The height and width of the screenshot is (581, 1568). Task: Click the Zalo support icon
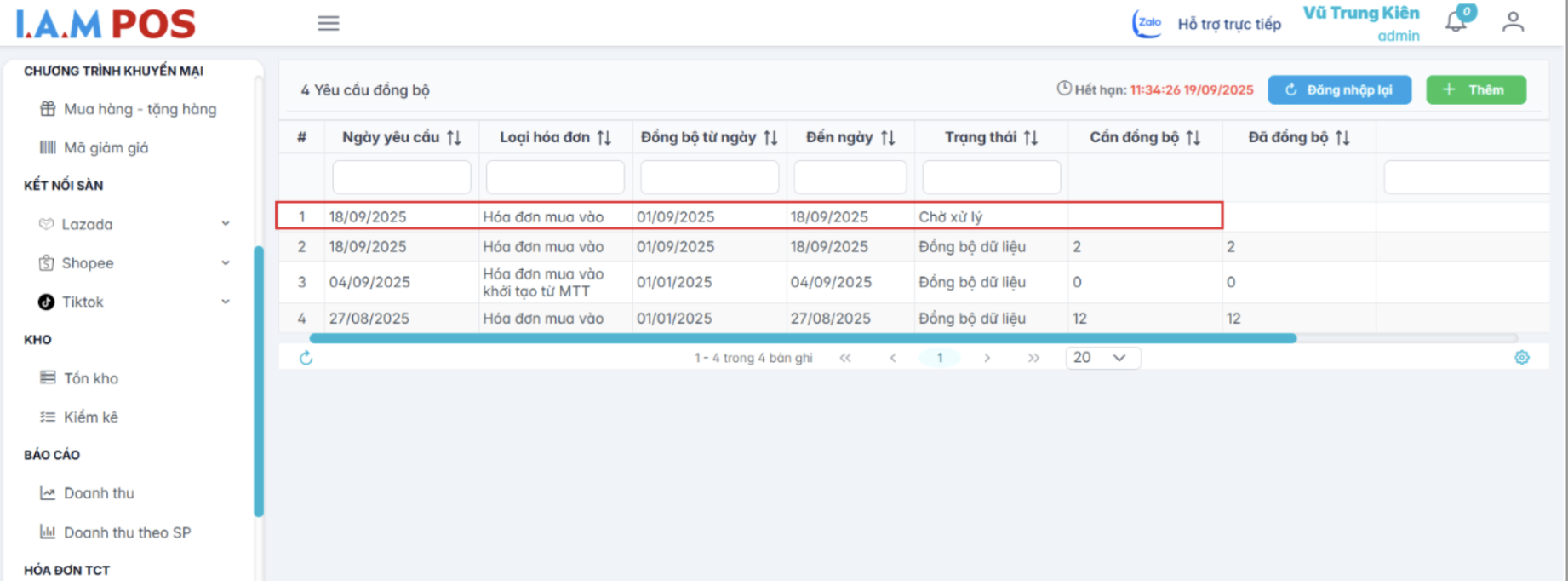pos(1147,23)
